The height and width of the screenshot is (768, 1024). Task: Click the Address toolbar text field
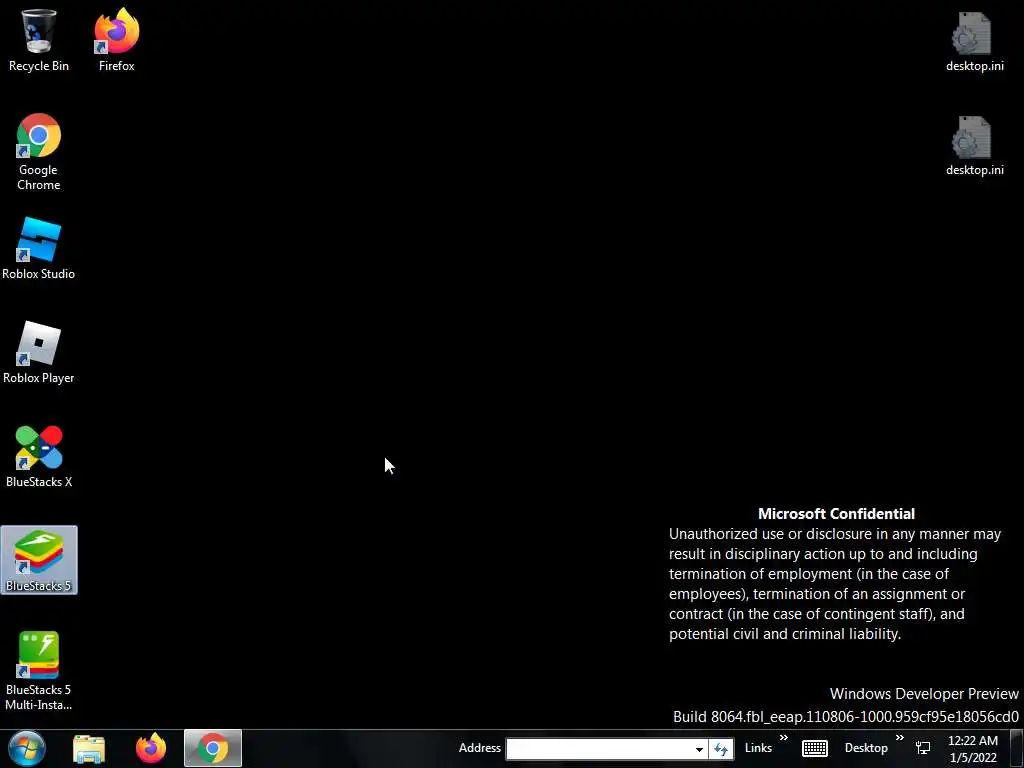(598, 749)
